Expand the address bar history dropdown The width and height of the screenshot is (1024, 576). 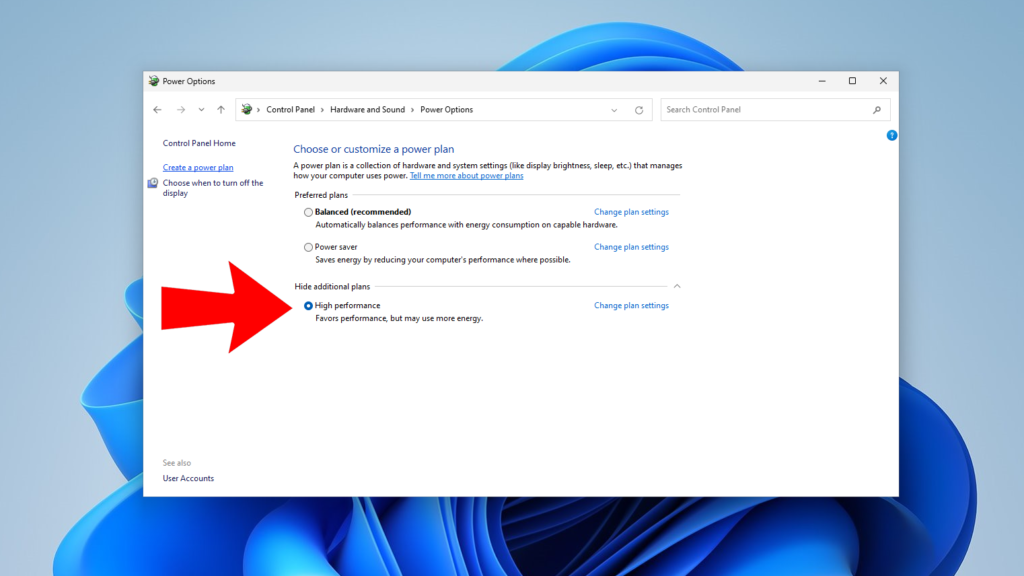614,110
